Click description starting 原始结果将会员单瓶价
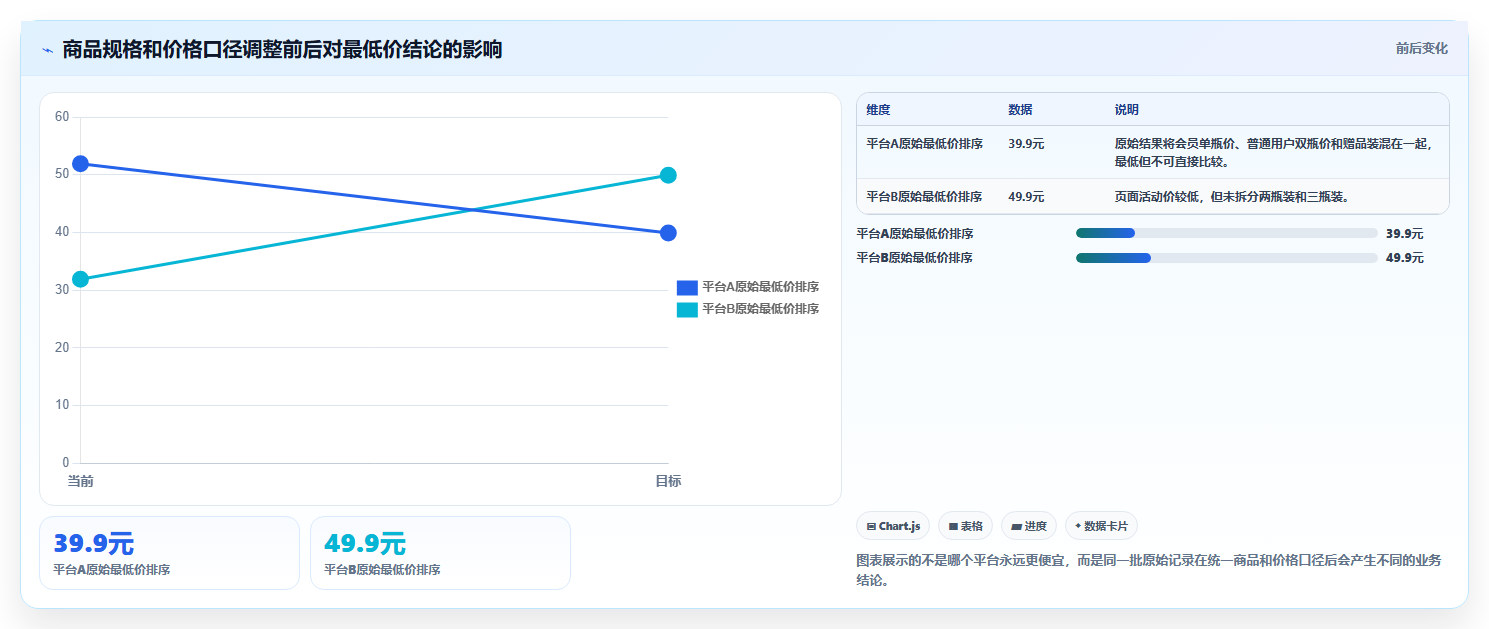 pyautogui.click(x=1274, y=152)
